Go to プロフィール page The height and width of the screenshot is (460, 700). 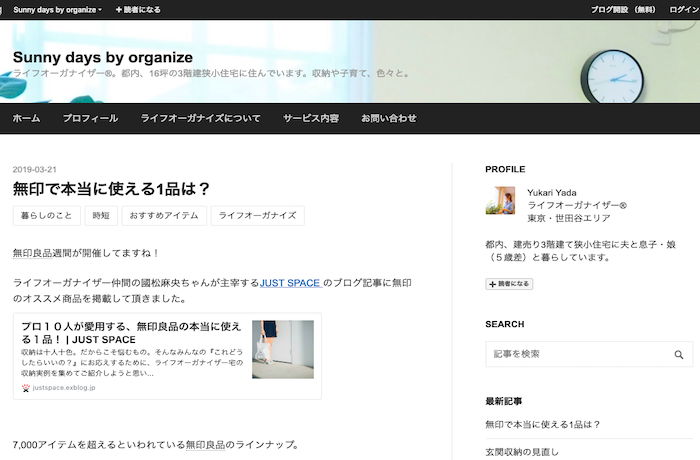(90, 118)
